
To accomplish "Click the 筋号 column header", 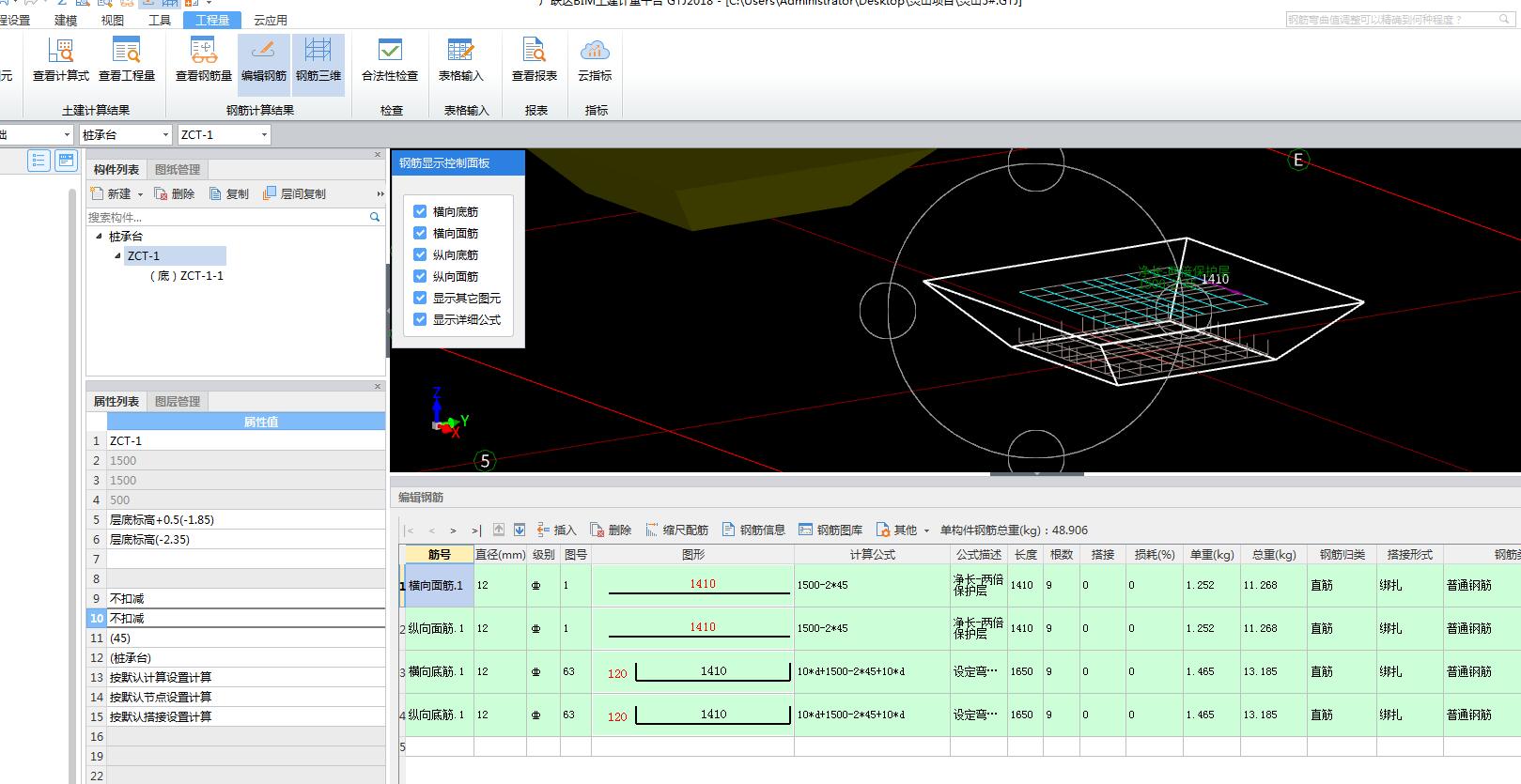I will pyautogui.click(x=440, y=555).
